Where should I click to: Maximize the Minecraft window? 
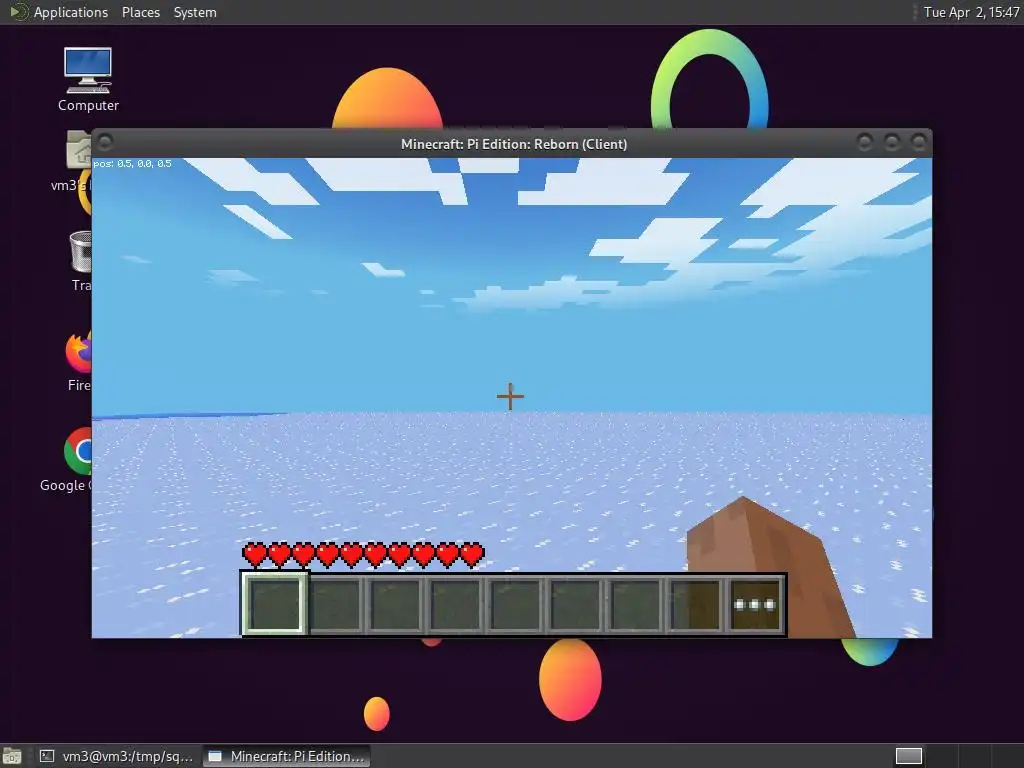point(892,142)
